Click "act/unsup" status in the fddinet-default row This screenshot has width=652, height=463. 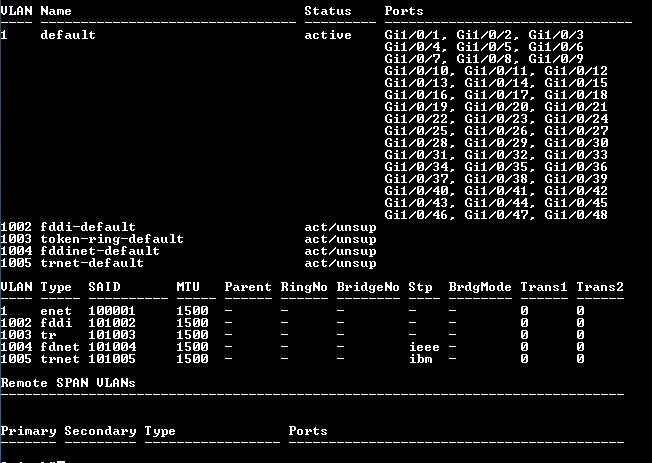point(340,252)
